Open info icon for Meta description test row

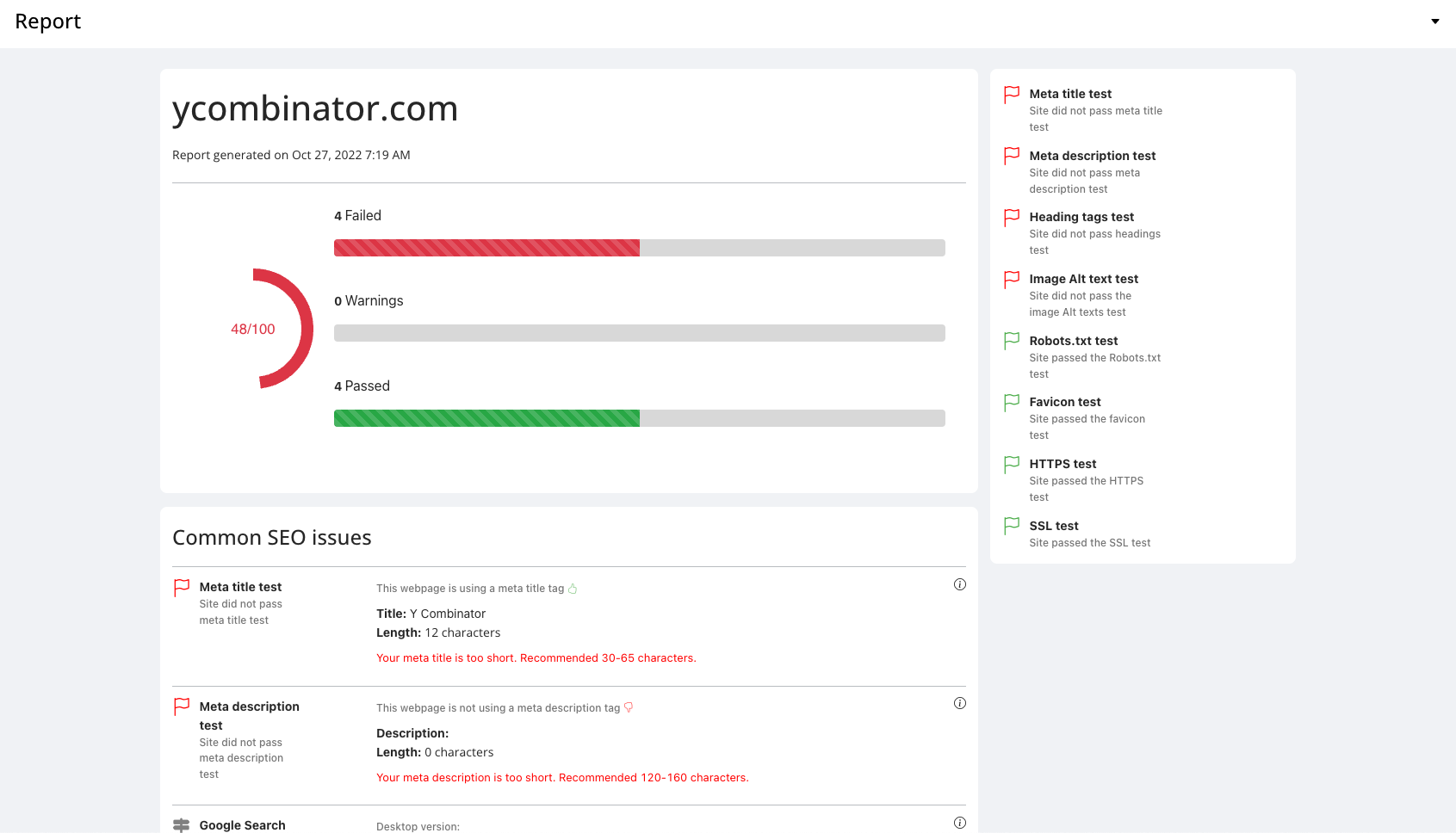click(960, 703)
